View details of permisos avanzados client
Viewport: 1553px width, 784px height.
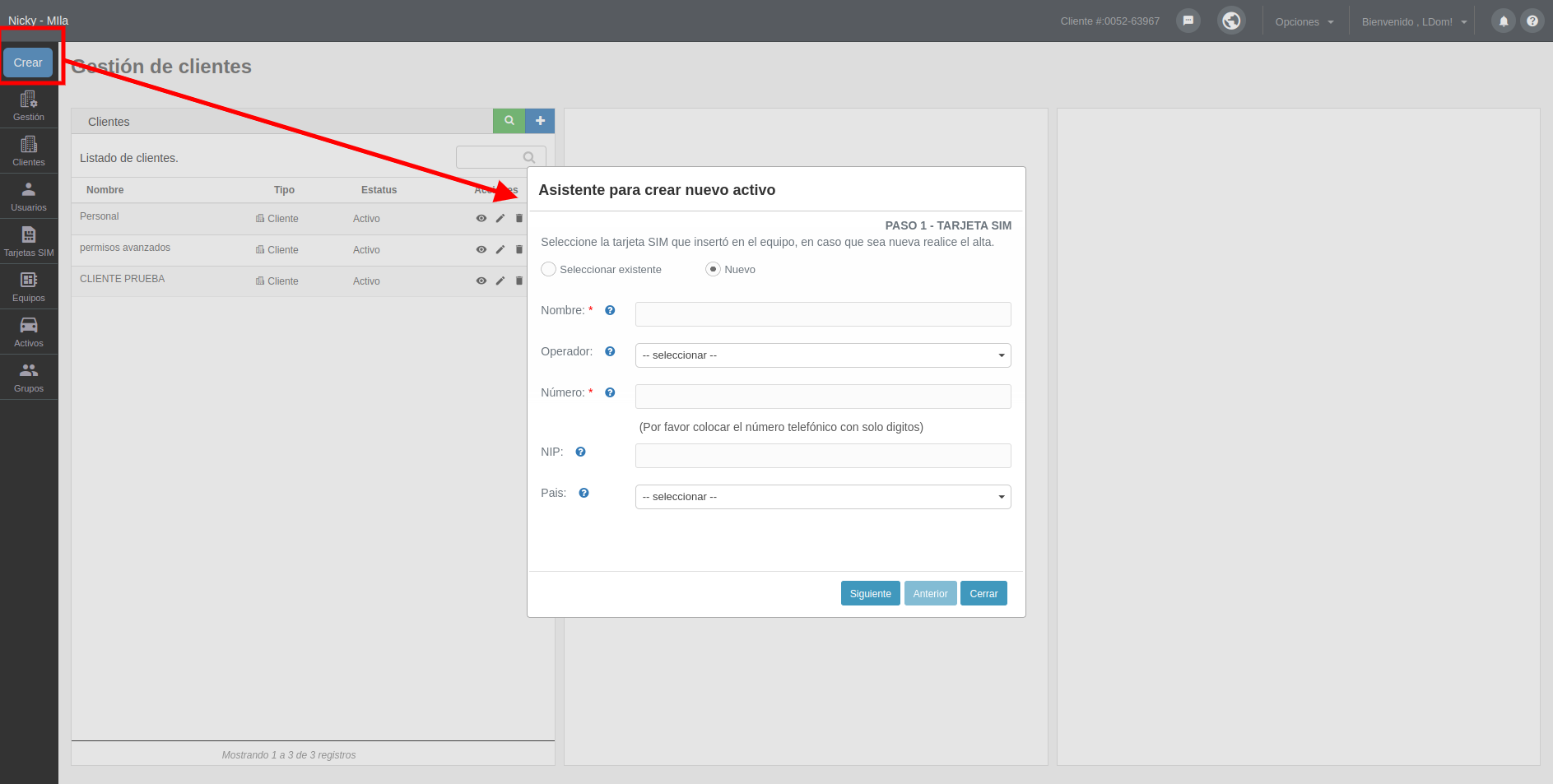[x=481, y=249]
